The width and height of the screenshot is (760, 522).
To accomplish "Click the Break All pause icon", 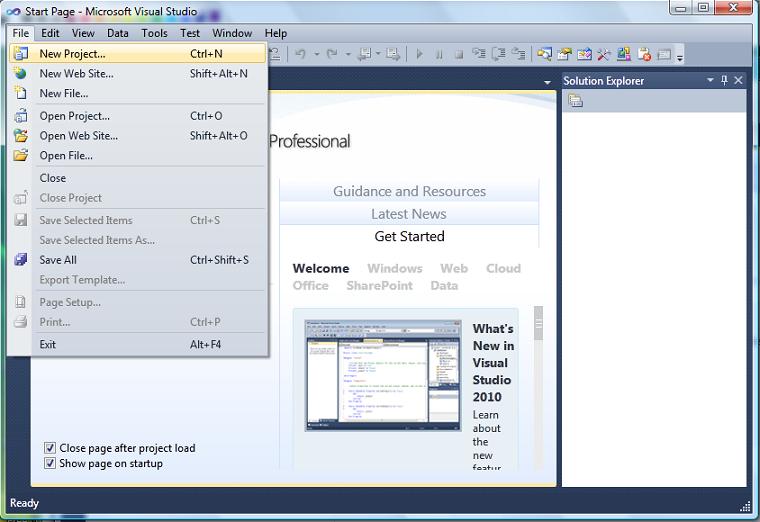I will coord(439,54).
